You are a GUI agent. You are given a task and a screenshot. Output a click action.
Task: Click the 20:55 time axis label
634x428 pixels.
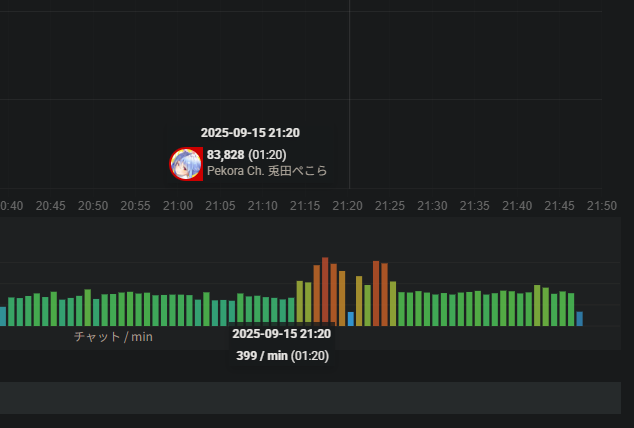pos(135,206)
